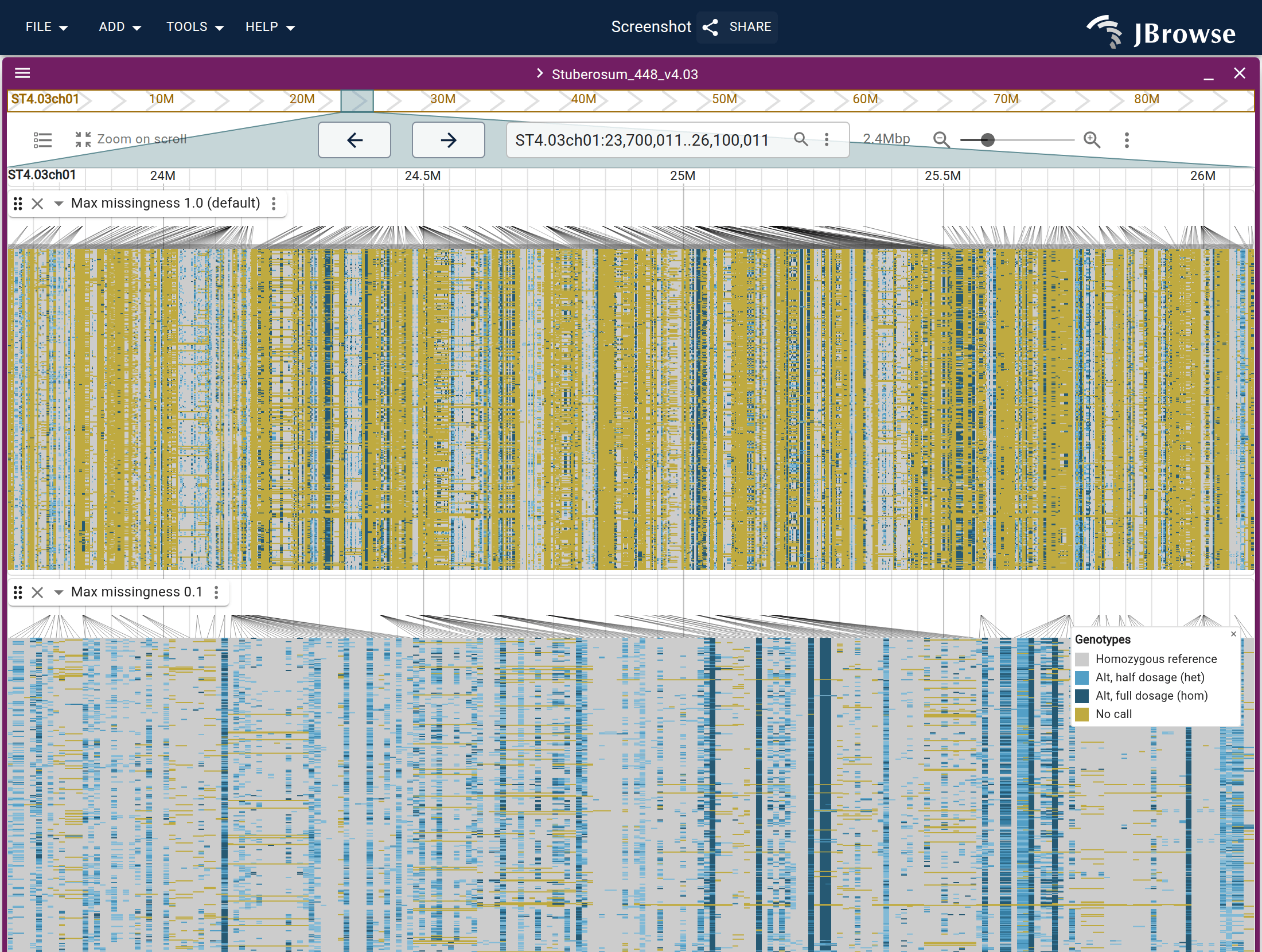Expand the Stuberosum_448_v4.03 view title chevron
This screenshot has width=1262, height=952.
[x=539, y=73]
